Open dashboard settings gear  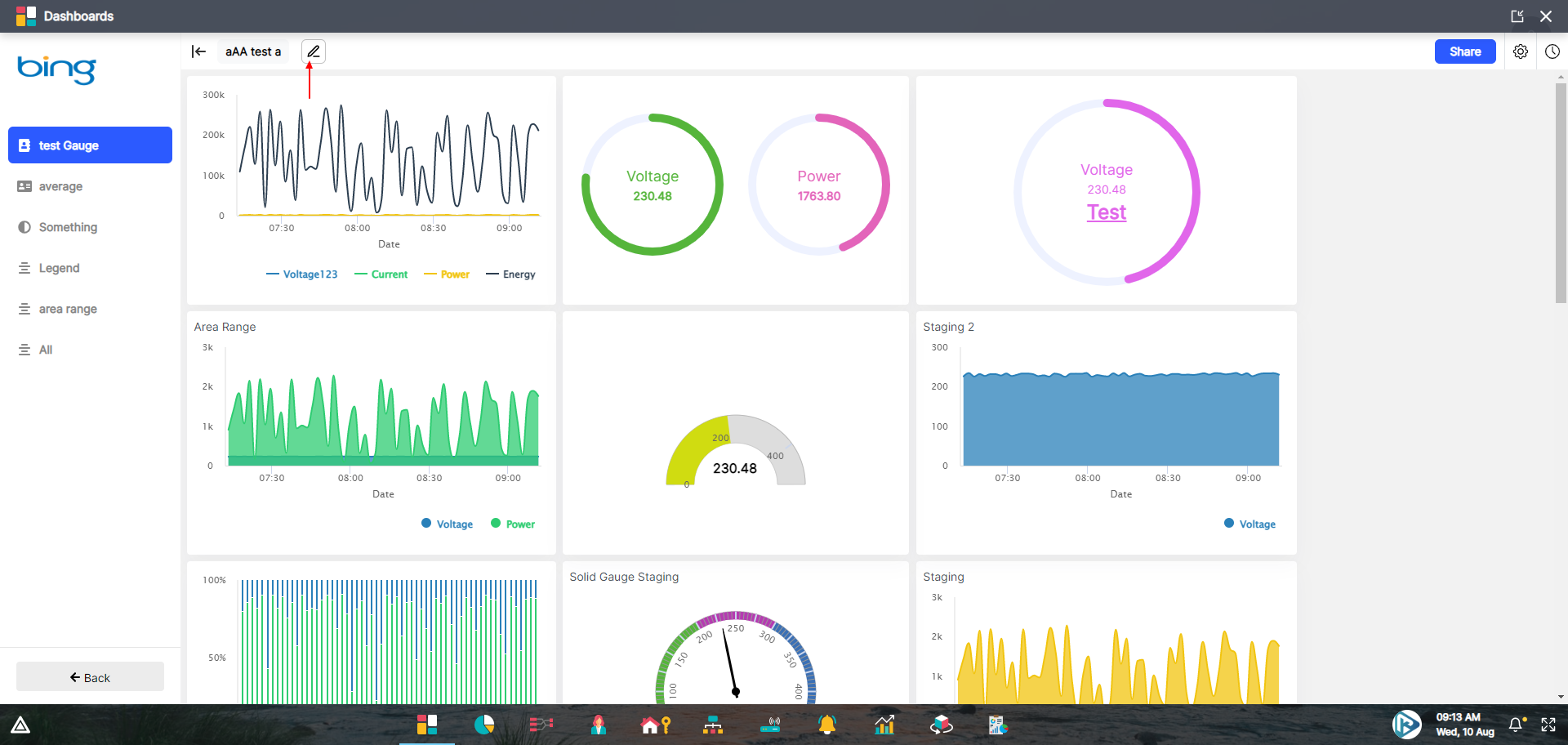pyautogui.click(x=1521, y=51)
